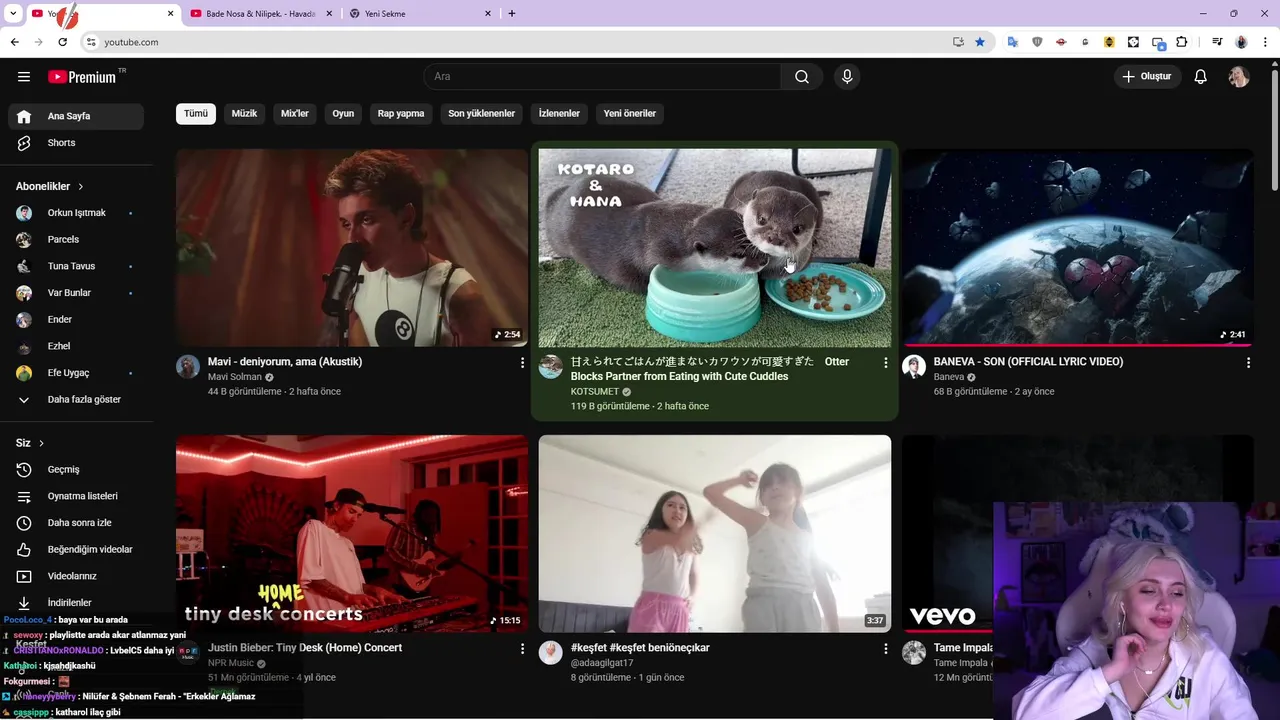Open Ezhel subscription channel

(76, 346)
